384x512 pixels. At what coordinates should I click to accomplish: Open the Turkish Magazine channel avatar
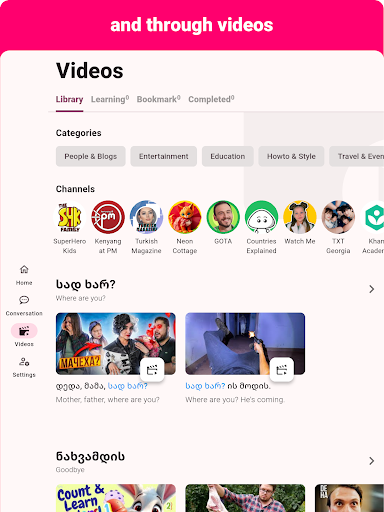pyautogui.click(x=146, y=217)
